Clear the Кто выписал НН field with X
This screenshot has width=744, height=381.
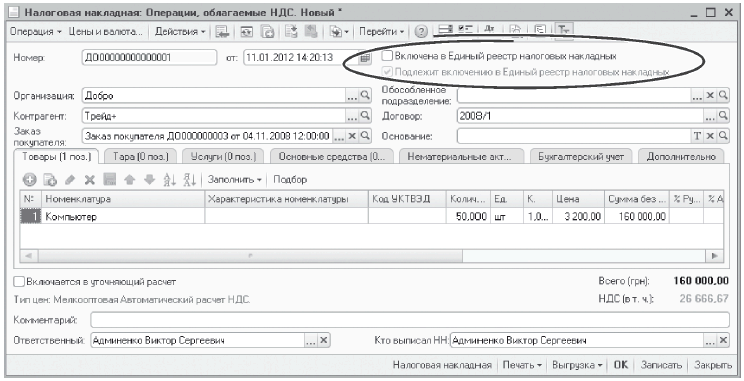[723, 340]
